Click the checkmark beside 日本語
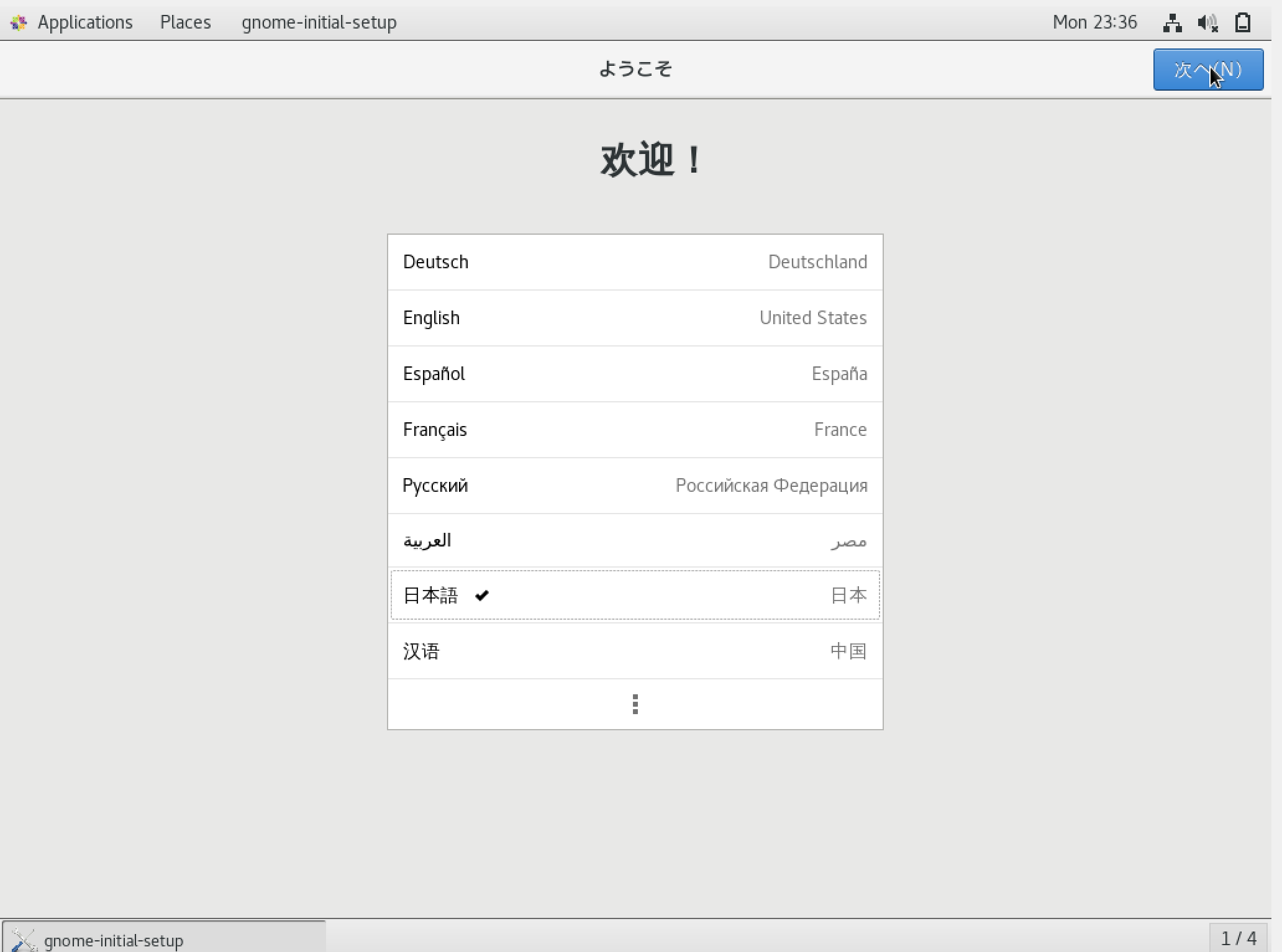The height and width of the screenshot is (952, 1282). [x=482, y=596]
